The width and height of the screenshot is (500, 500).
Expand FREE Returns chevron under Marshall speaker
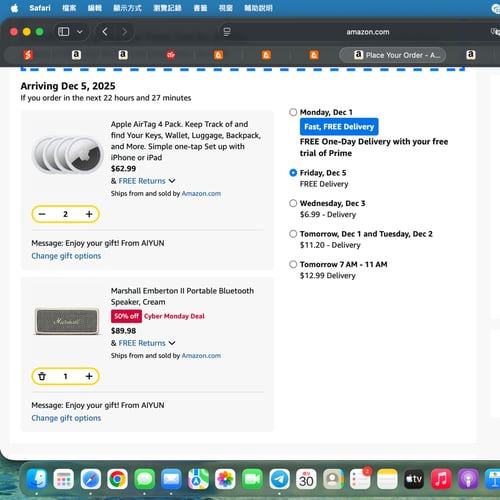coord(172,343)
